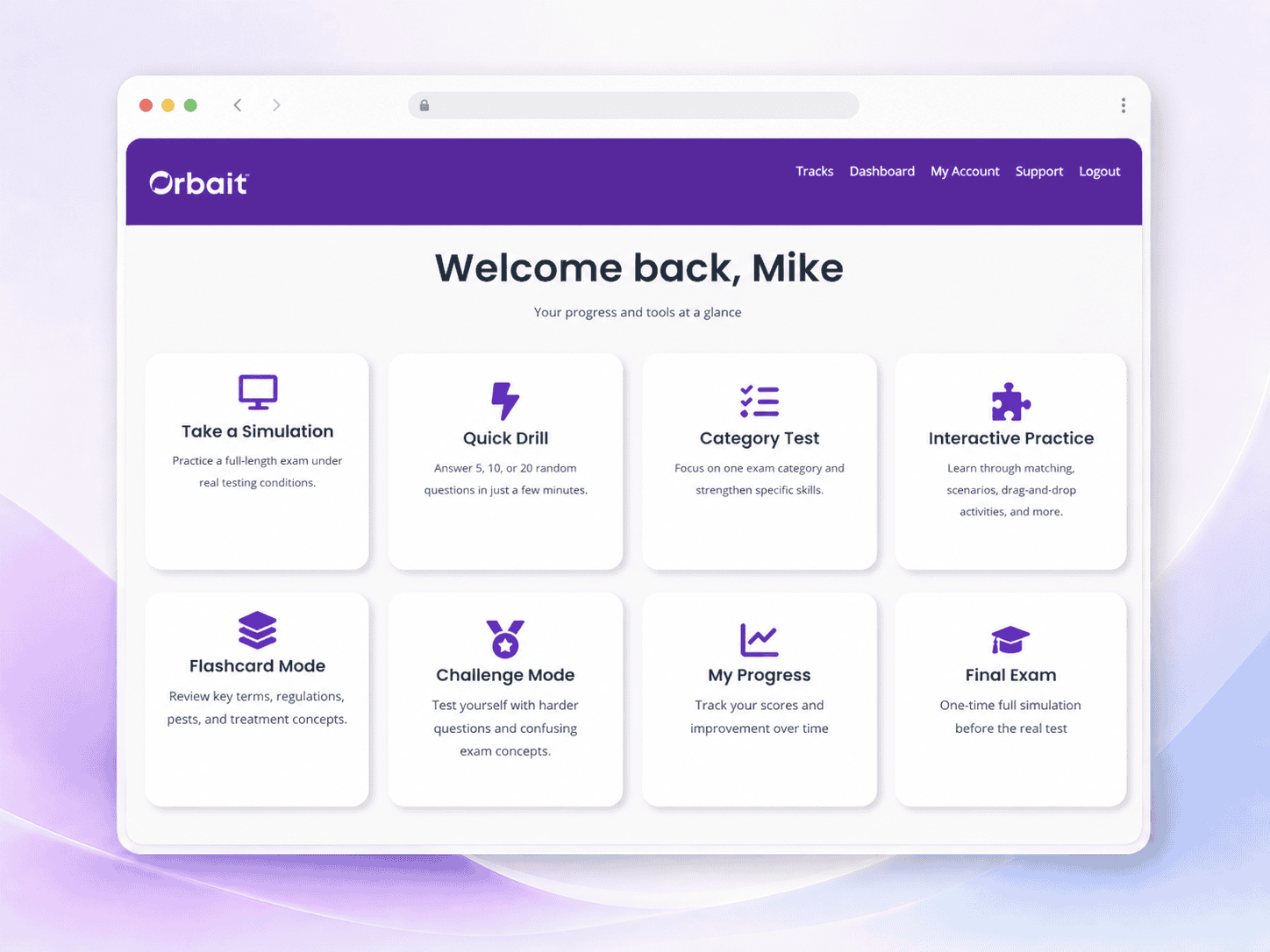
Task: Click 'Focus on one exam category and' text
Action: coord(760,468)
